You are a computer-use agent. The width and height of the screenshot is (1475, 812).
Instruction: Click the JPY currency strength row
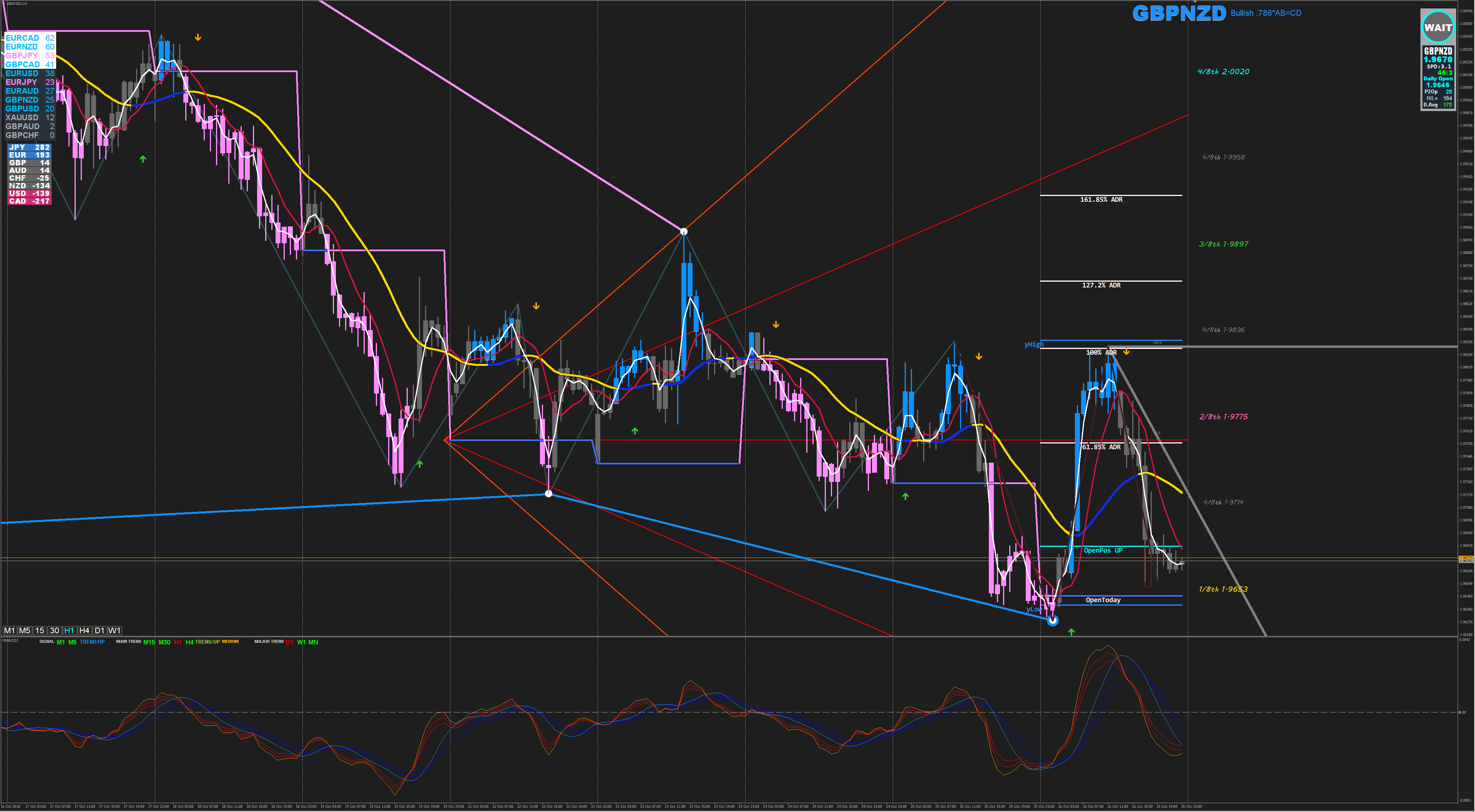pyautogui.click(x=29, y=147)
